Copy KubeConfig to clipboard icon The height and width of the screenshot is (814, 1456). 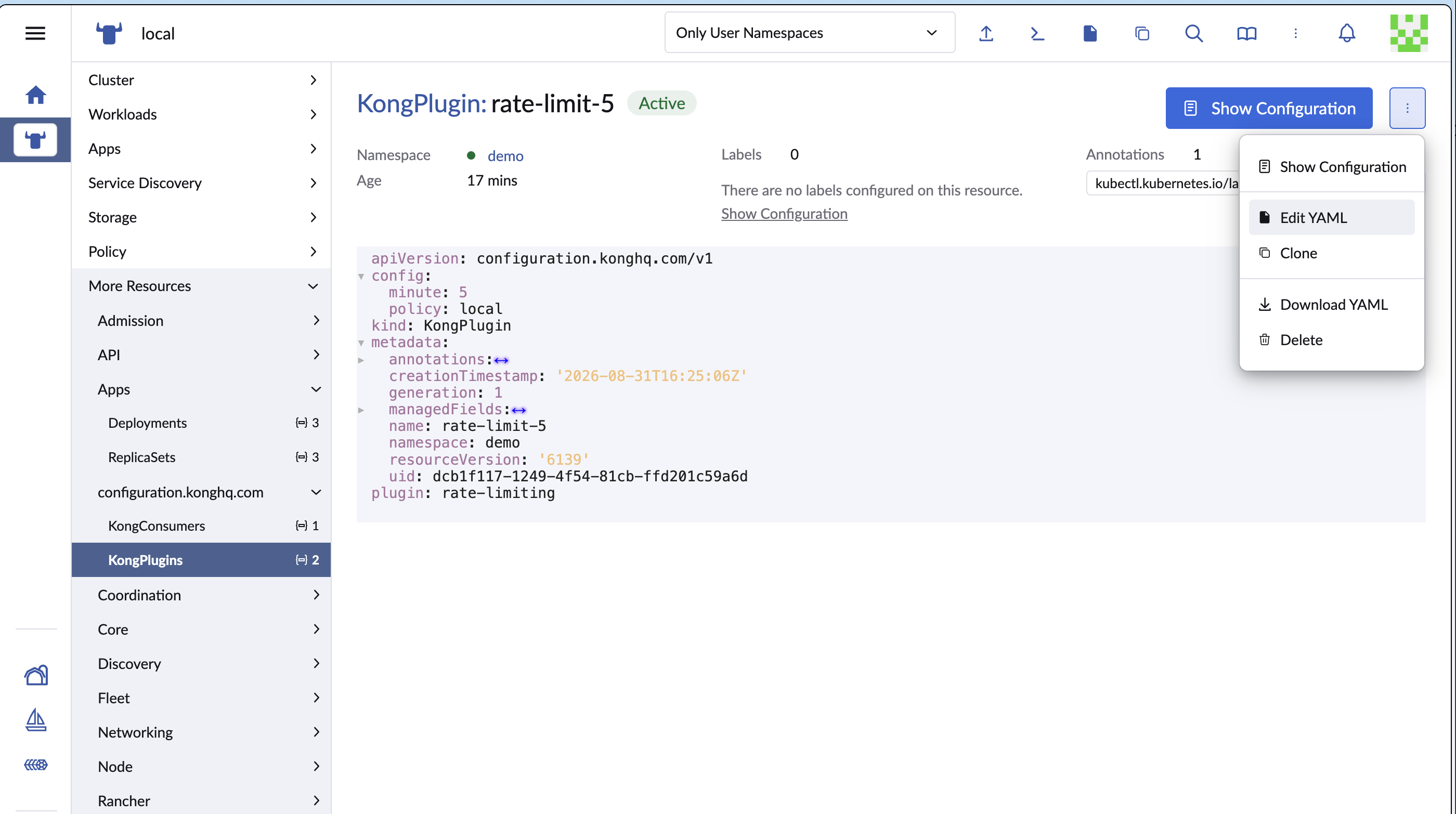(1142, 33)
